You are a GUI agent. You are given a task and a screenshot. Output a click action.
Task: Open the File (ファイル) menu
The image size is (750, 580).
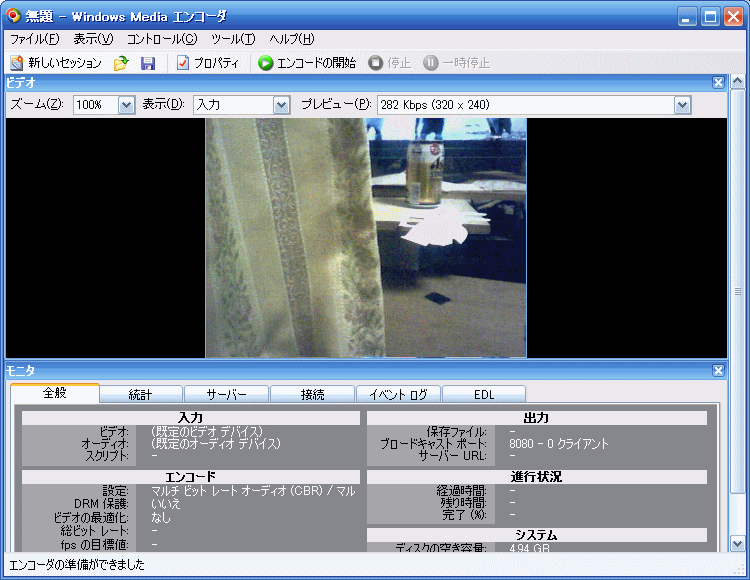coord(34,39)
